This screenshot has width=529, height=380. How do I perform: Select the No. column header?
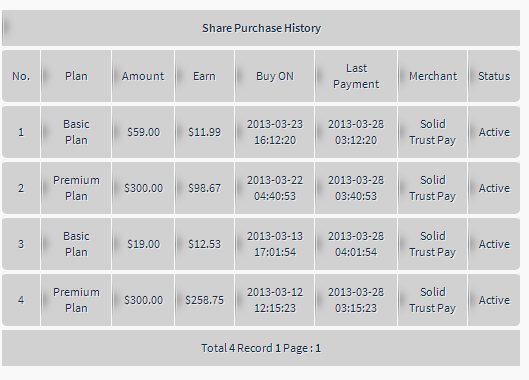pos(21,76)
